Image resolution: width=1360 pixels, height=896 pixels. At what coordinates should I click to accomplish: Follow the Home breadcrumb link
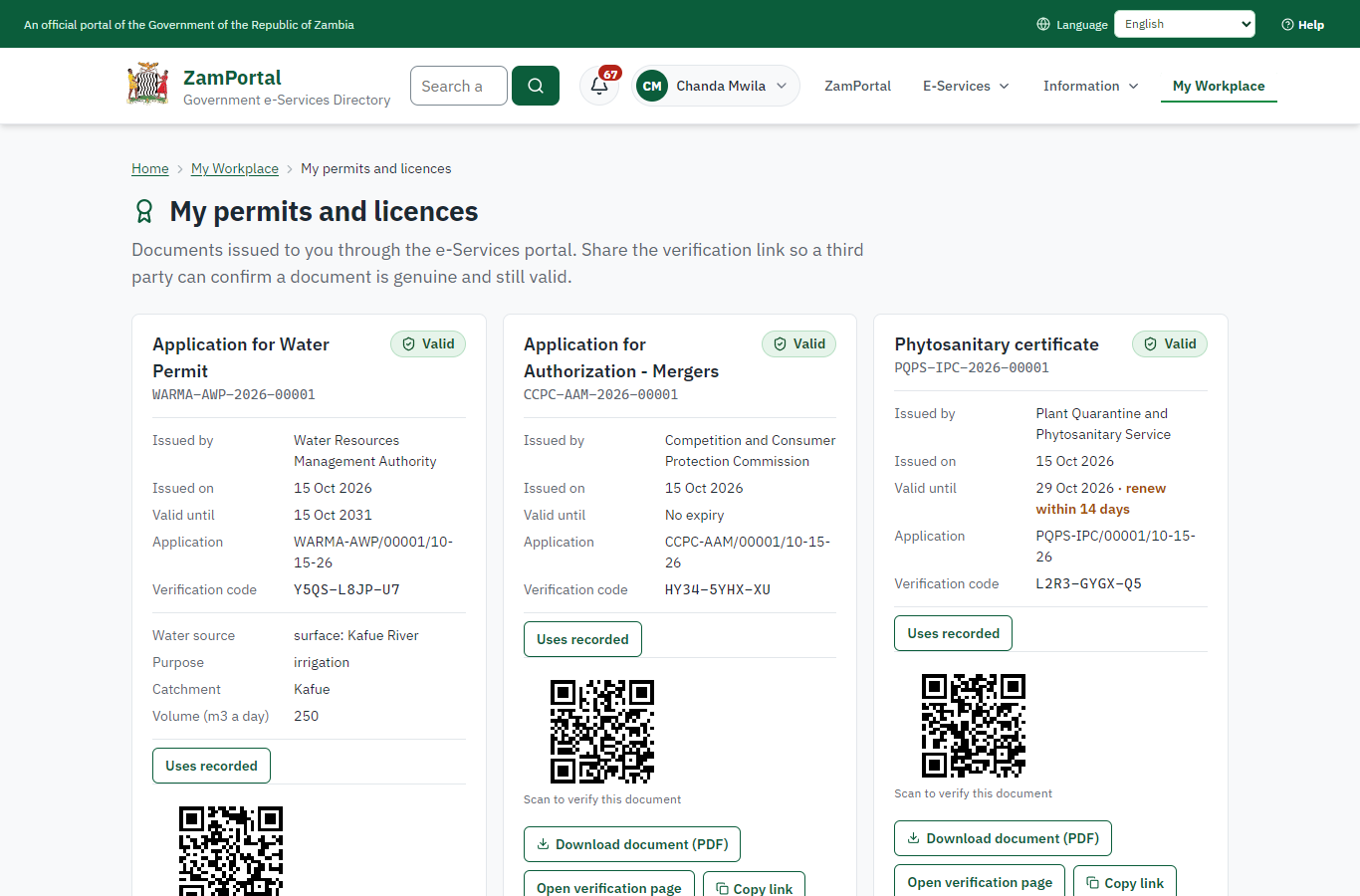[150, 168]
